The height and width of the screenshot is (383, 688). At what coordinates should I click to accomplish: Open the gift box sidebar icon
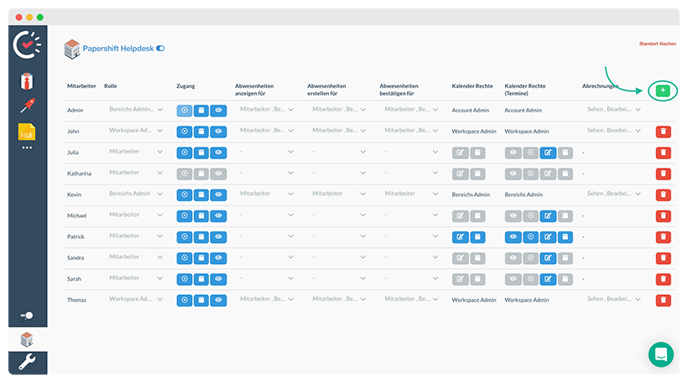pyautogui.click(x=27, y=82)
